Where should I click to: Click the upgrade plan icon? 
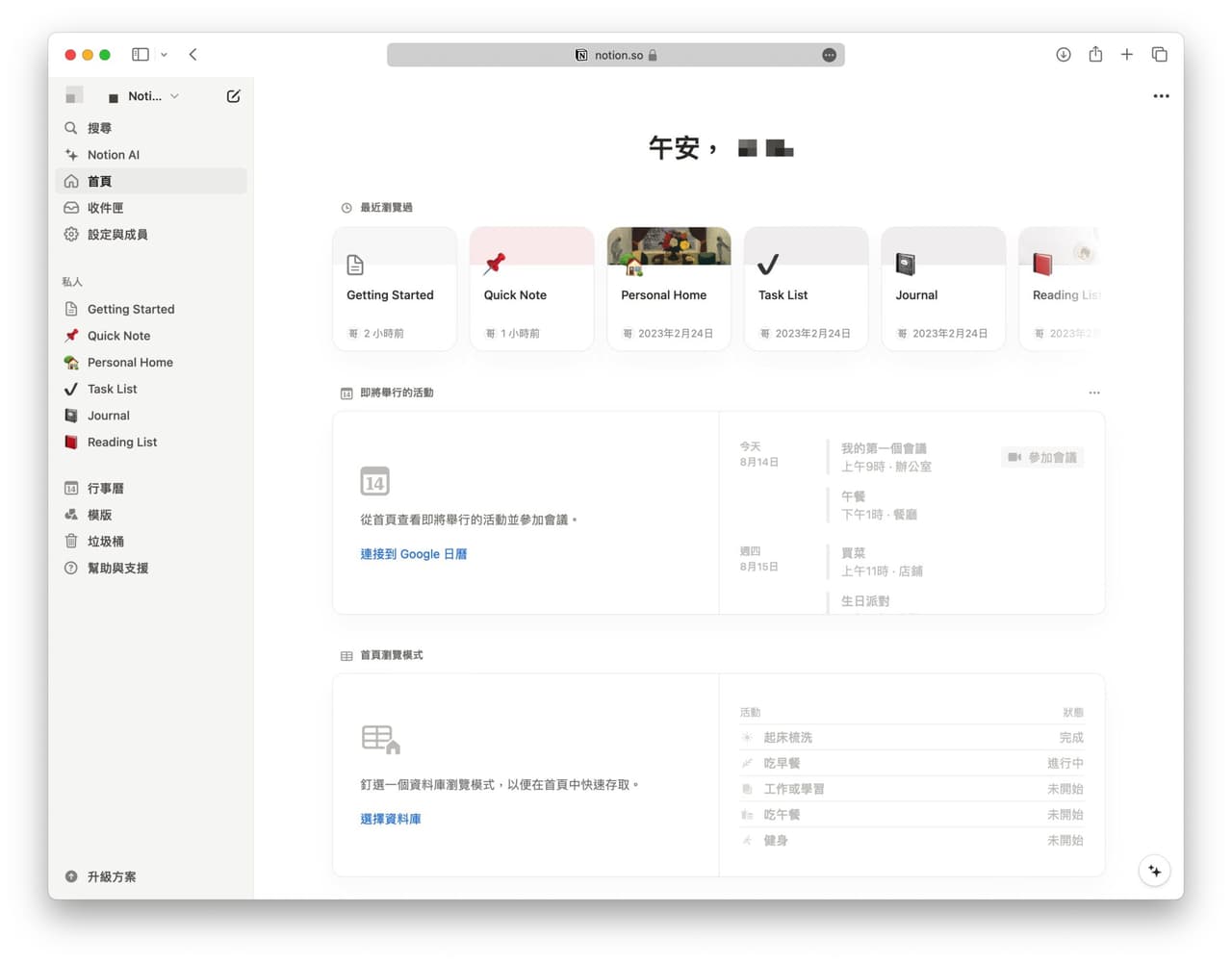(x=71, y=876)
